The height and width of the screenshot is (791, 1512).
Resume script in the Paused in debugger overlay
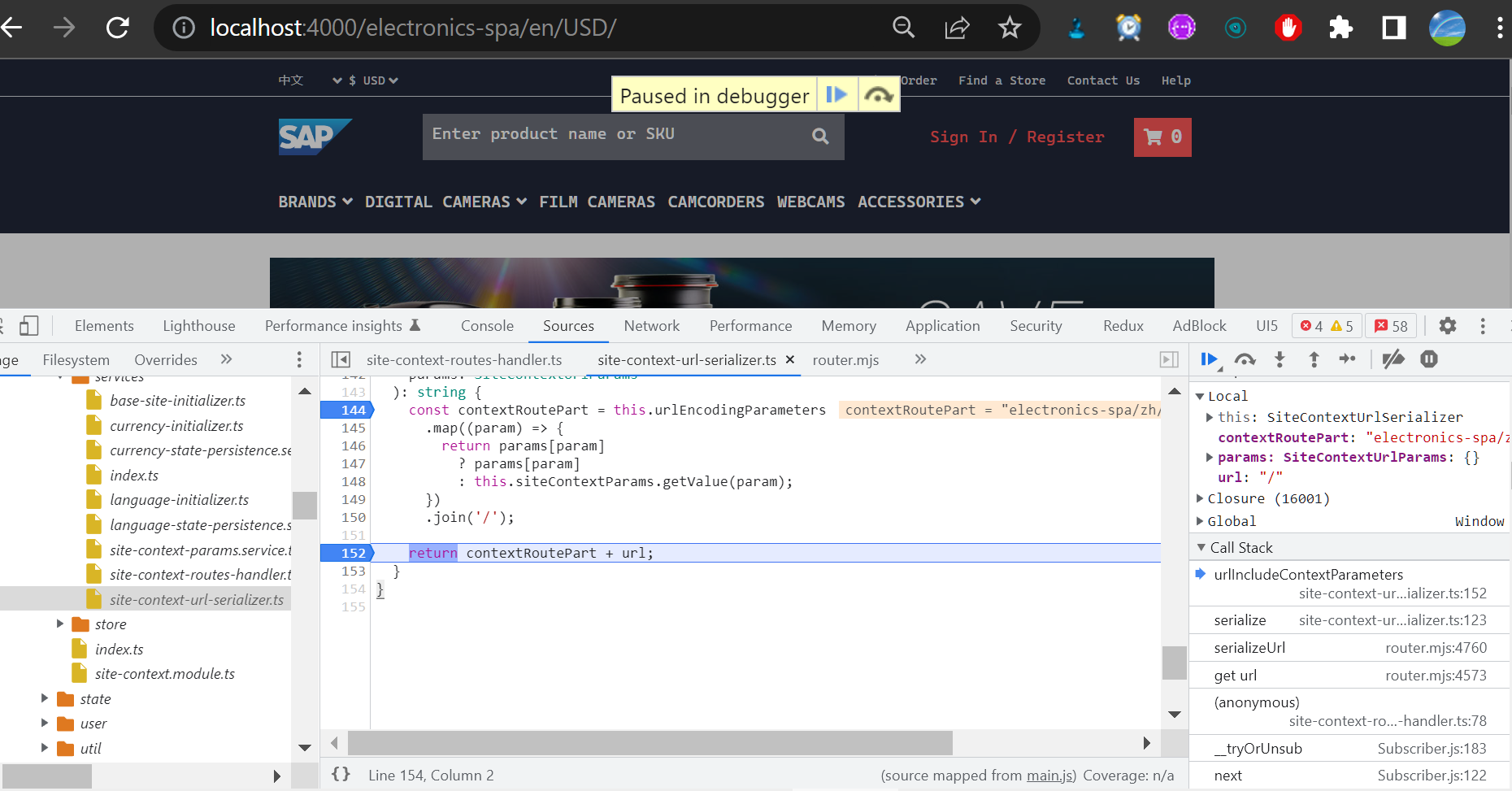tap(836, 95)
